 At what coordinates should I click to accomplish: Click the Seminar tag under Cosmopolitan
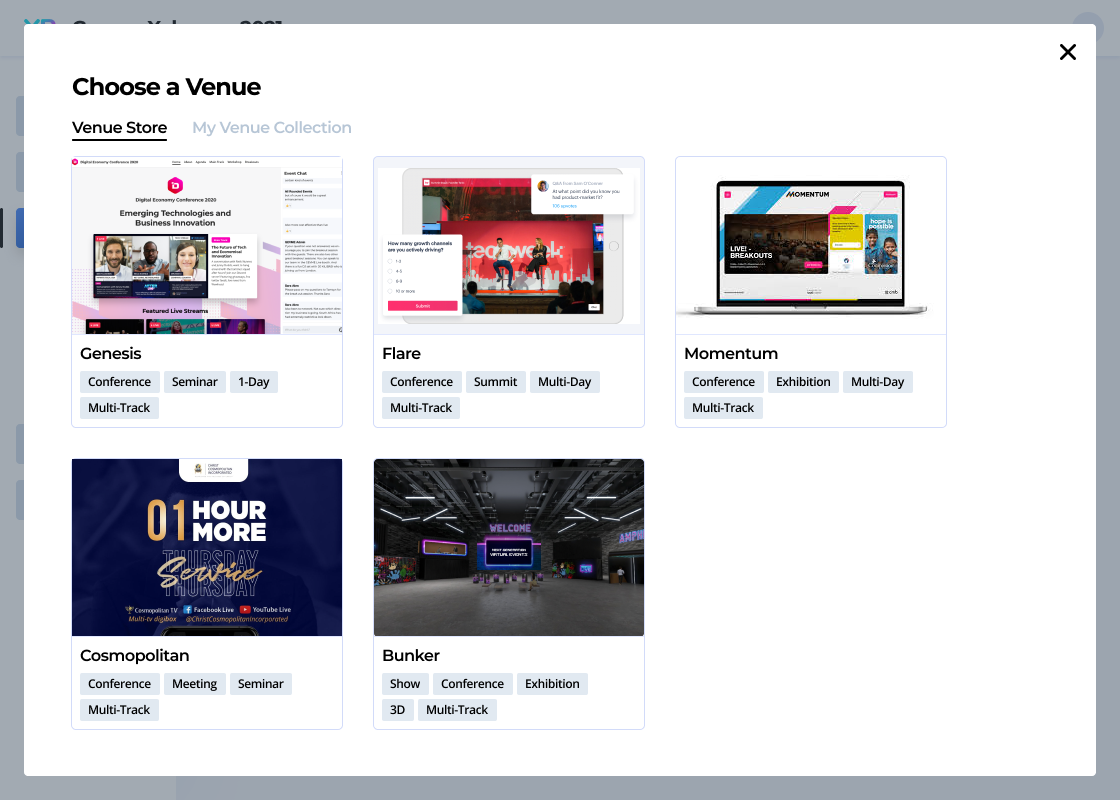point(260,683)
